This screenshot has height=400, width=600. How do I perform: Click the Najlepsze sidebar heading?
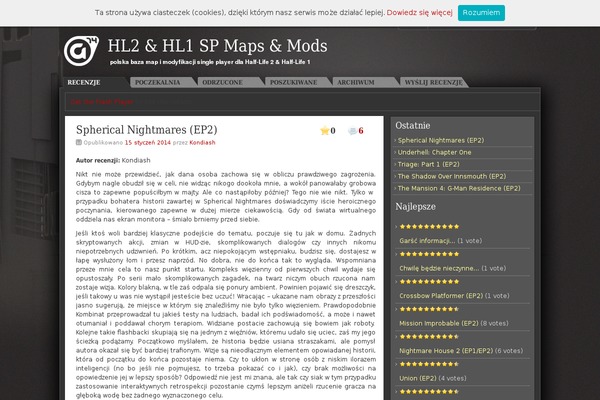coord(416,207)
